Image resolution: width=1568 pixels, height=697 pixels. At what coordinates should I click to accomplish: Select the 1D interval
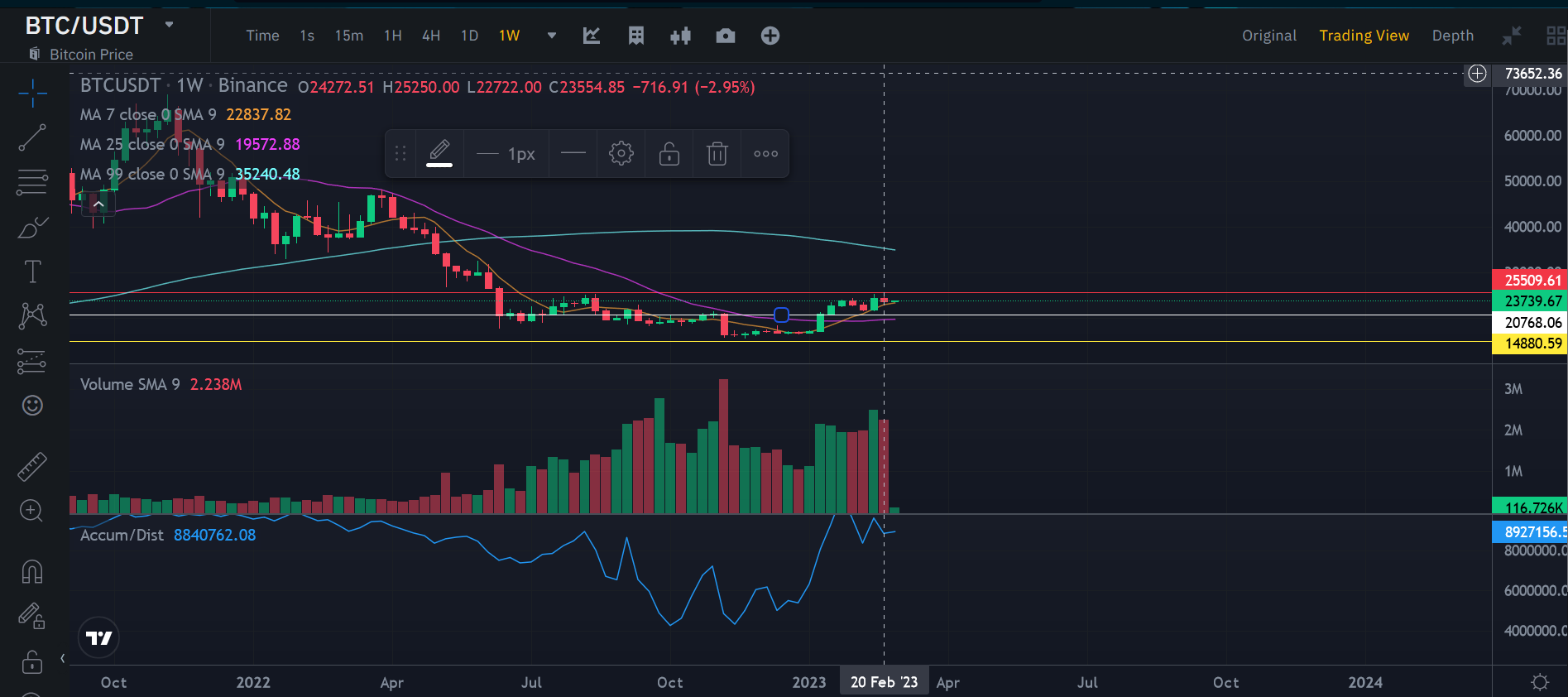pyautogui.click(x=470, y=36)
